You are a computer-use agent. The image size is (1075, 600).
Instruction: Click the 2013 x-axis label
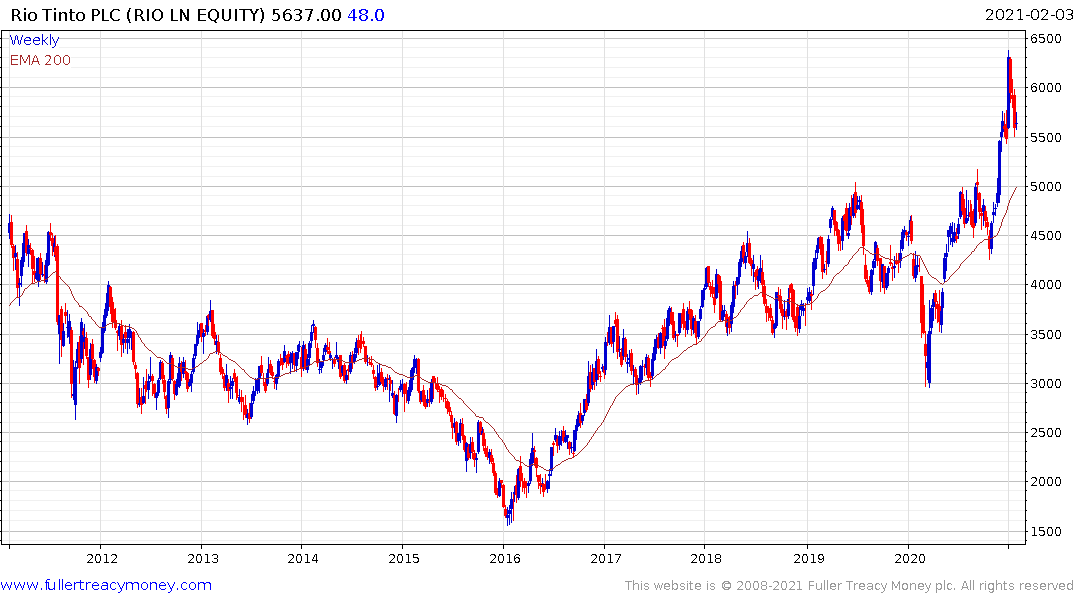[x=203, y=558]
